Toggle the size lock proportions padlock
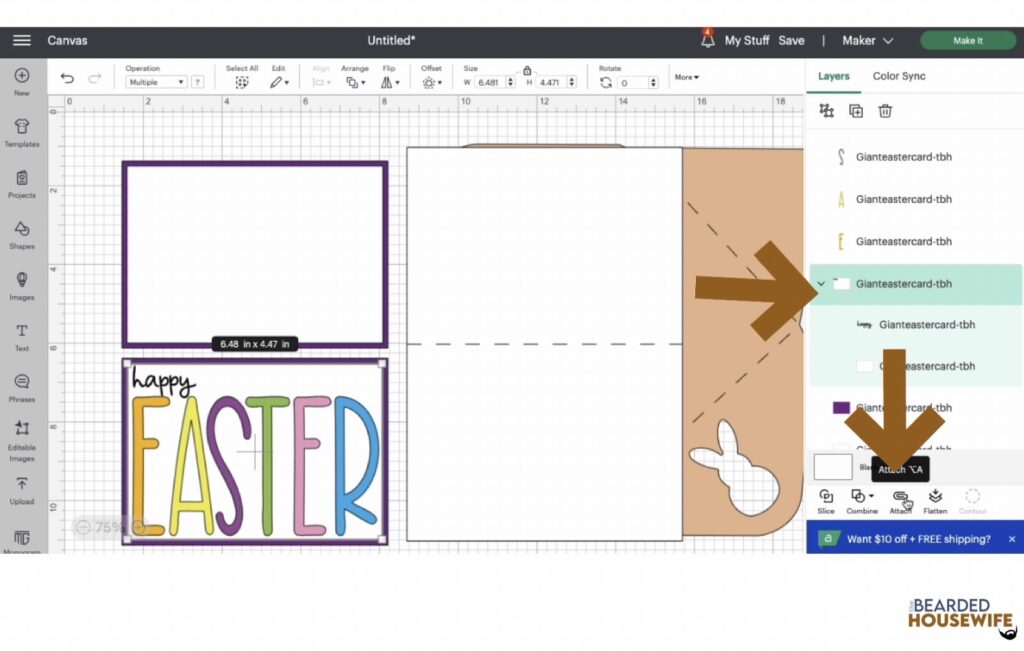Screen dimensions: 1024x651 pos(527,72)
